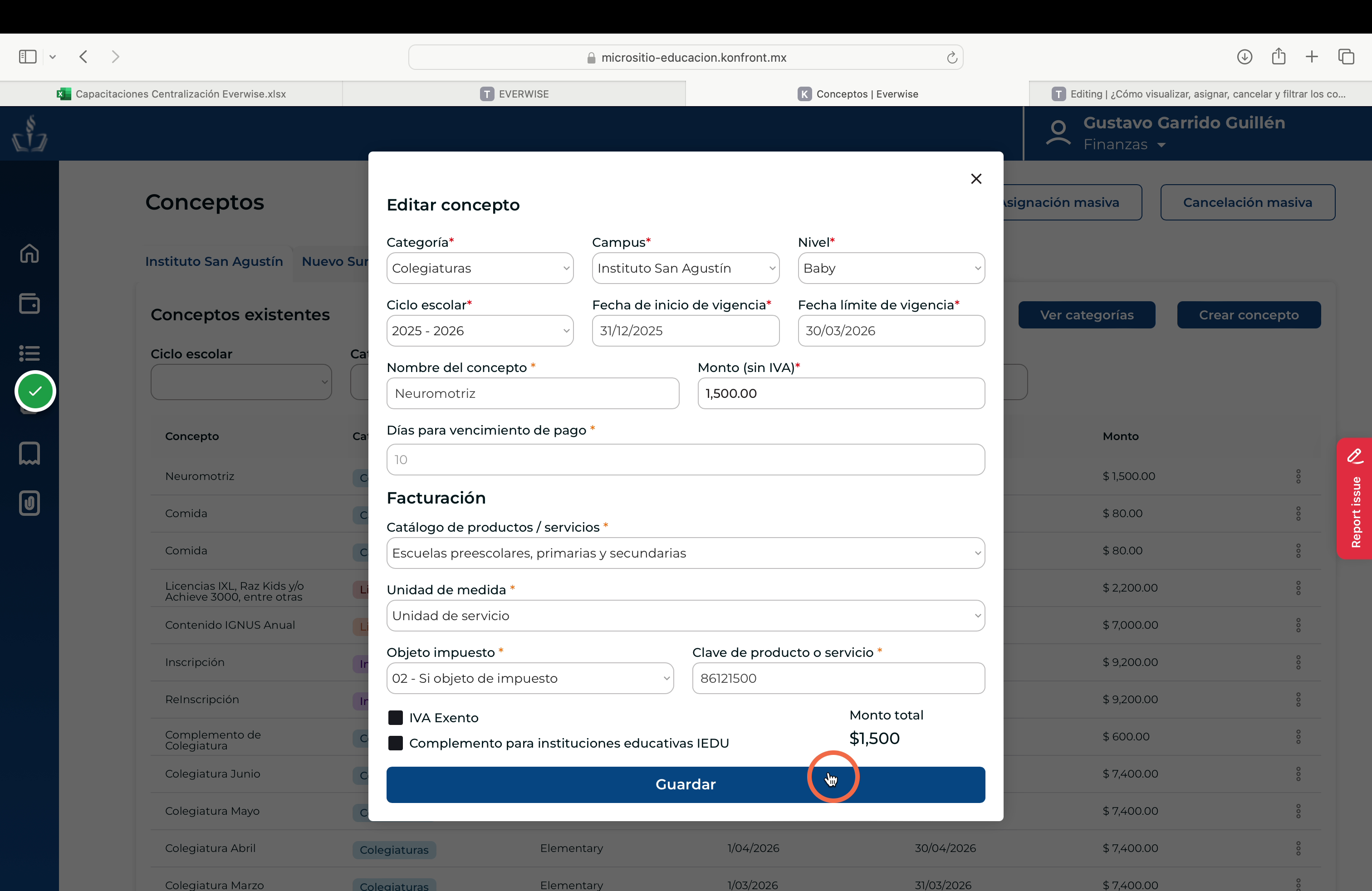The height and width of the screenshot is (891, 1372).
Task: Expand Finanzas role dropdown under user name
Action: (x=1161, y=145)
